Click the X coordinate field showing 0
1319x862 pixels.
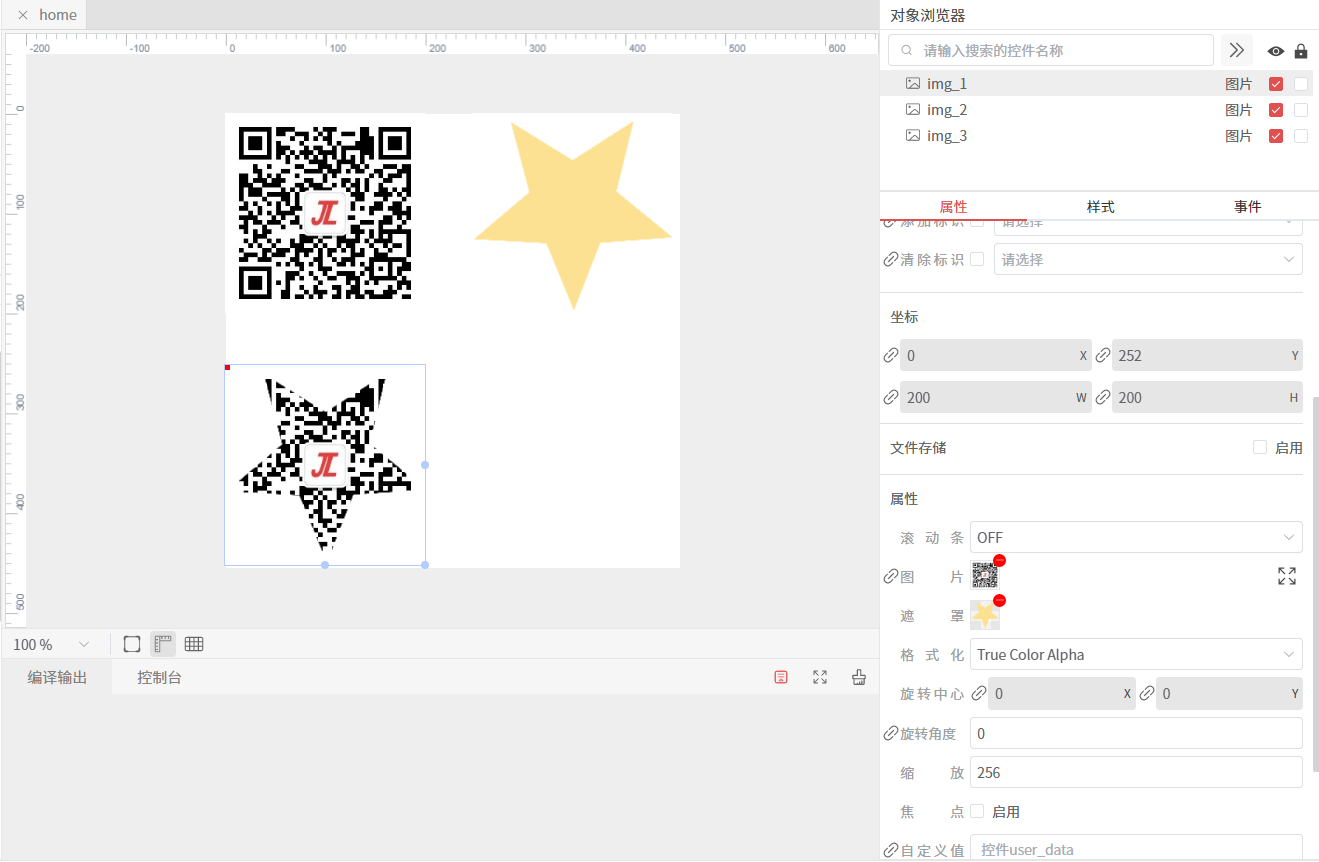coord(995,355)
